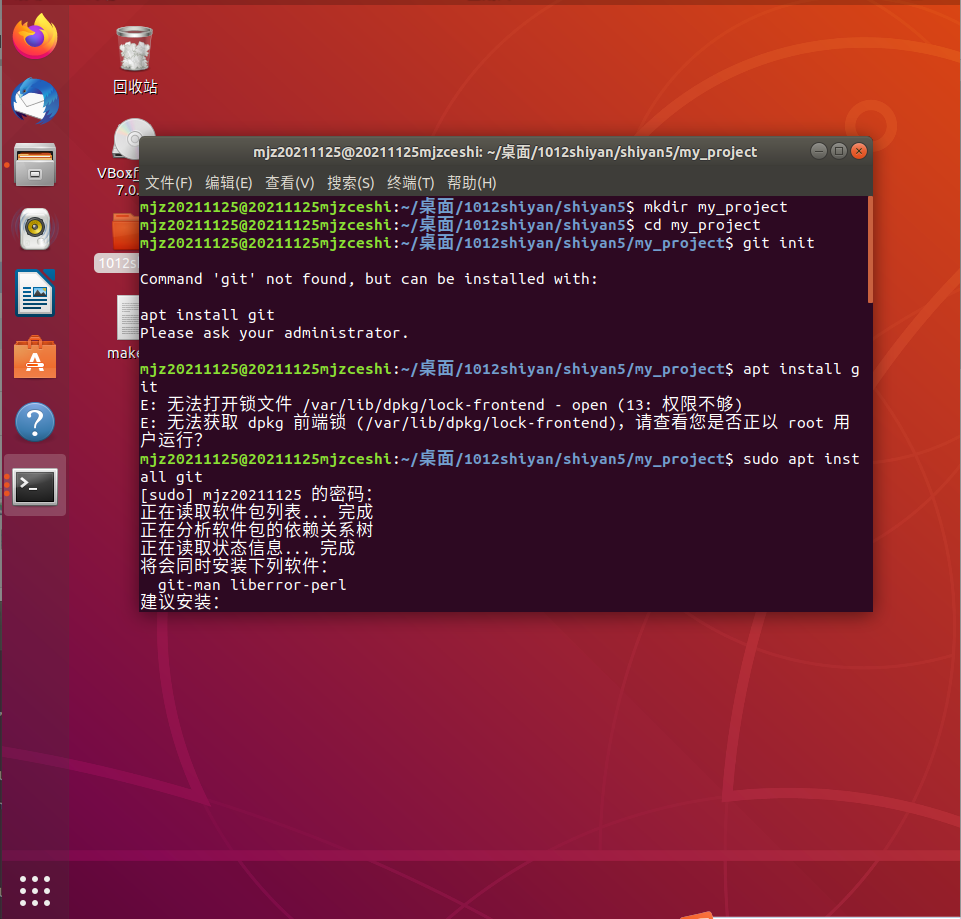Open the 查看(V) menu

tap(289, 183)
